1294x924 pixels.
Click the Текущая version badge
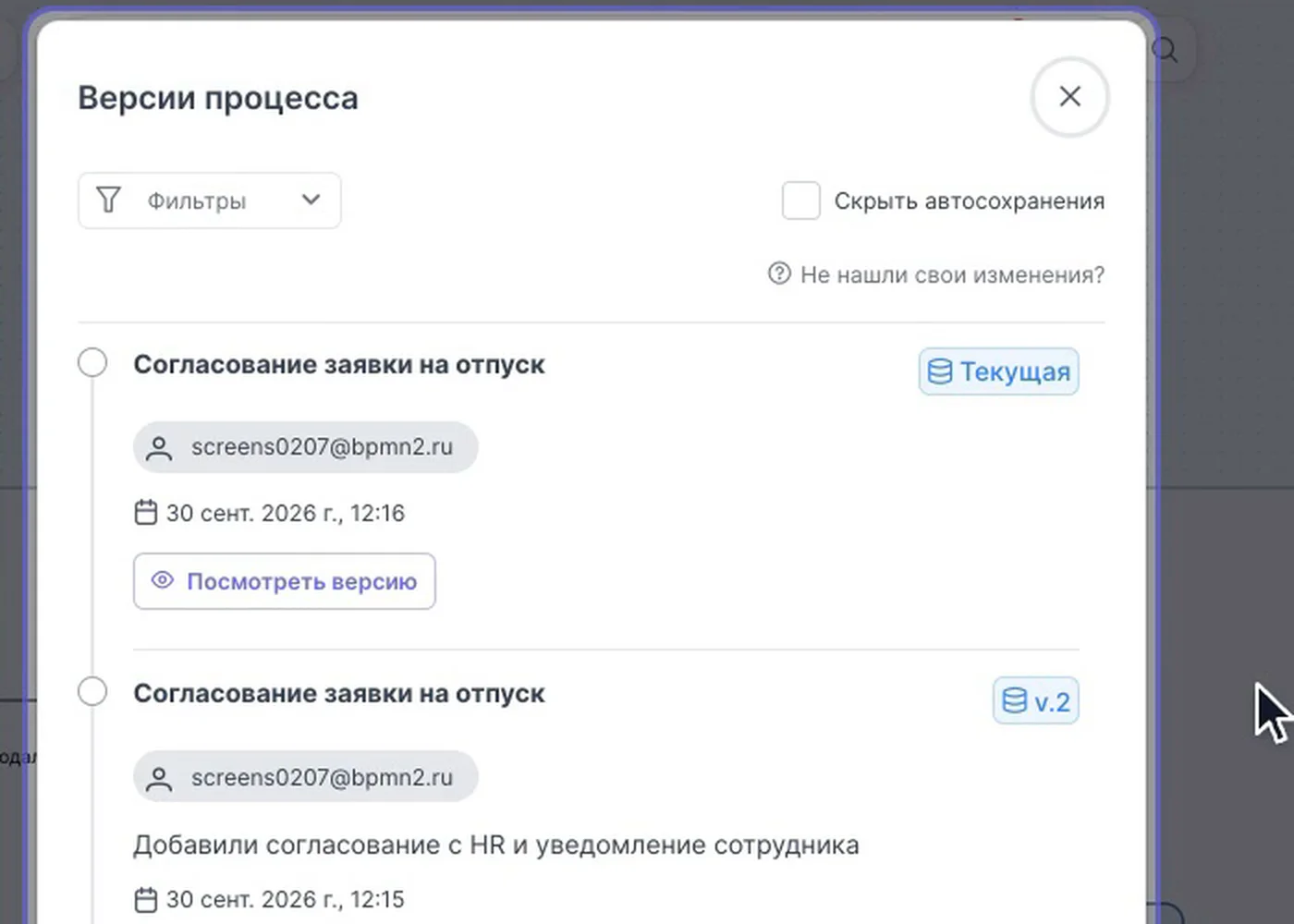tap(998, 371)
